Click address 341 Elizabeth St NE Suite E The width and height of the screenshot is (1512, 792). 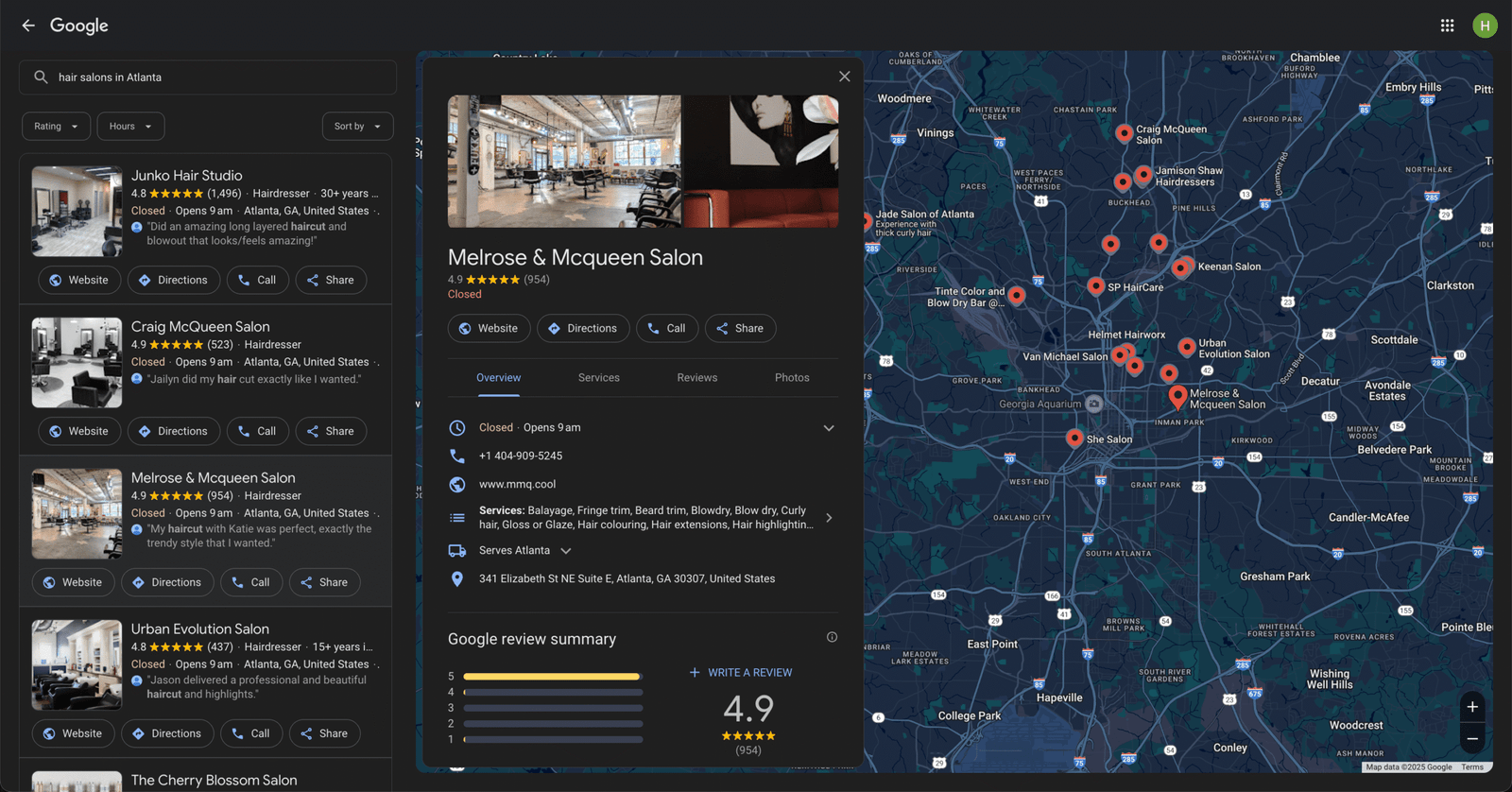click(x=627, y=578)
